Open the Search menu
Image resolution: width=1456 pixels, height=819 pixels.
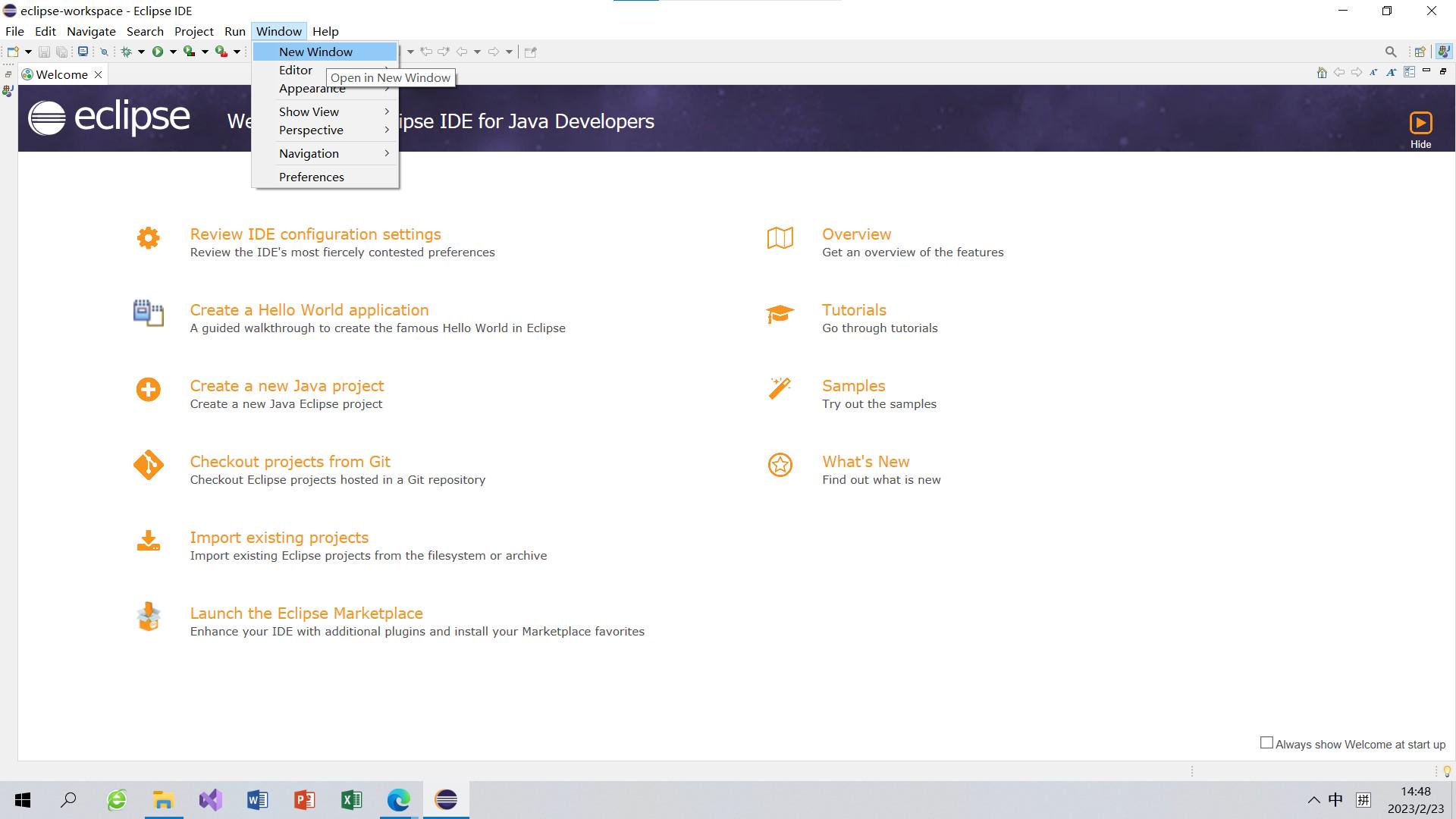click(145, 31)
